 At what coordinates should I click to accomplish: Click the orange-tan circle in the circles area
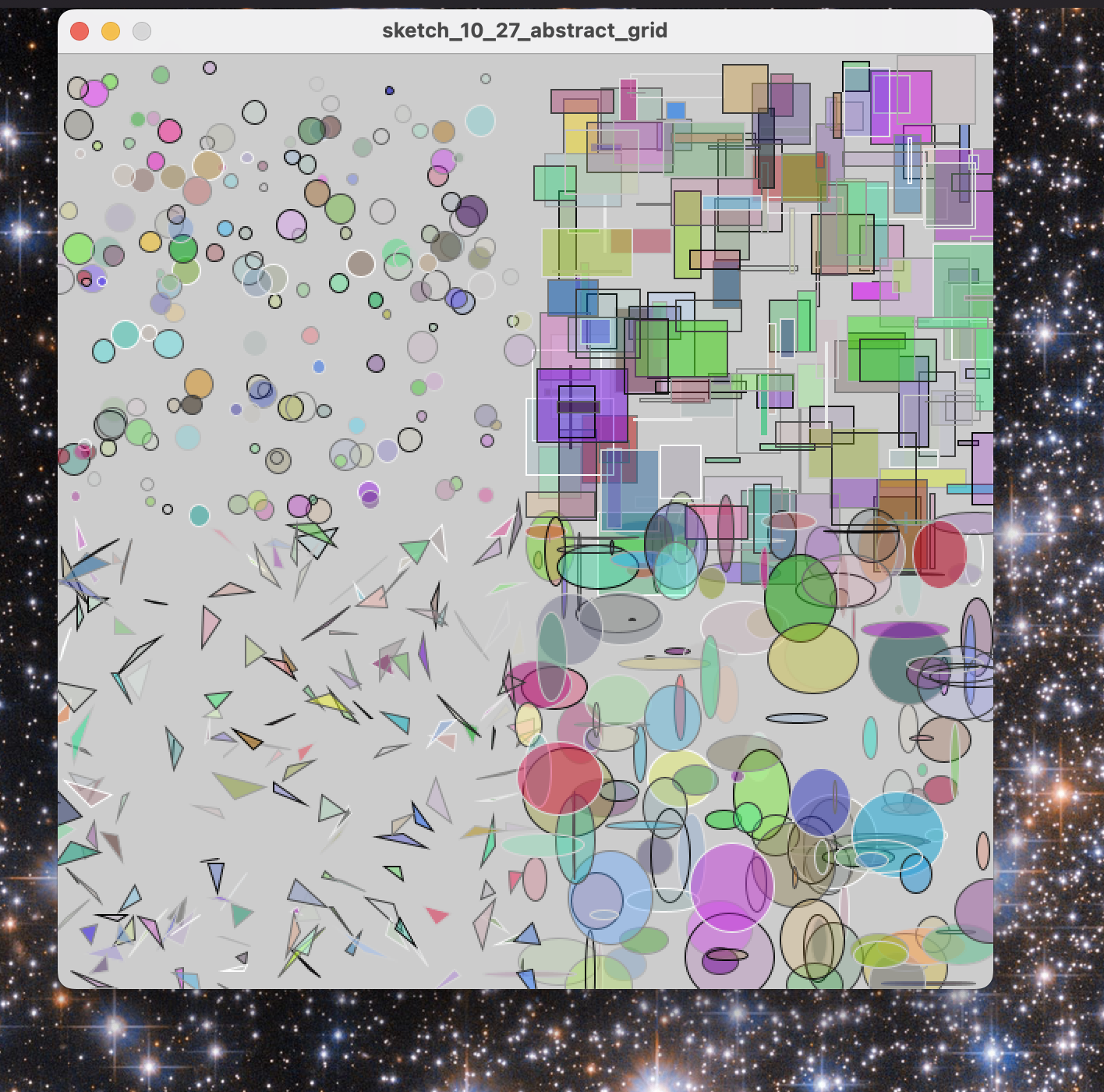tap(199, 384)
